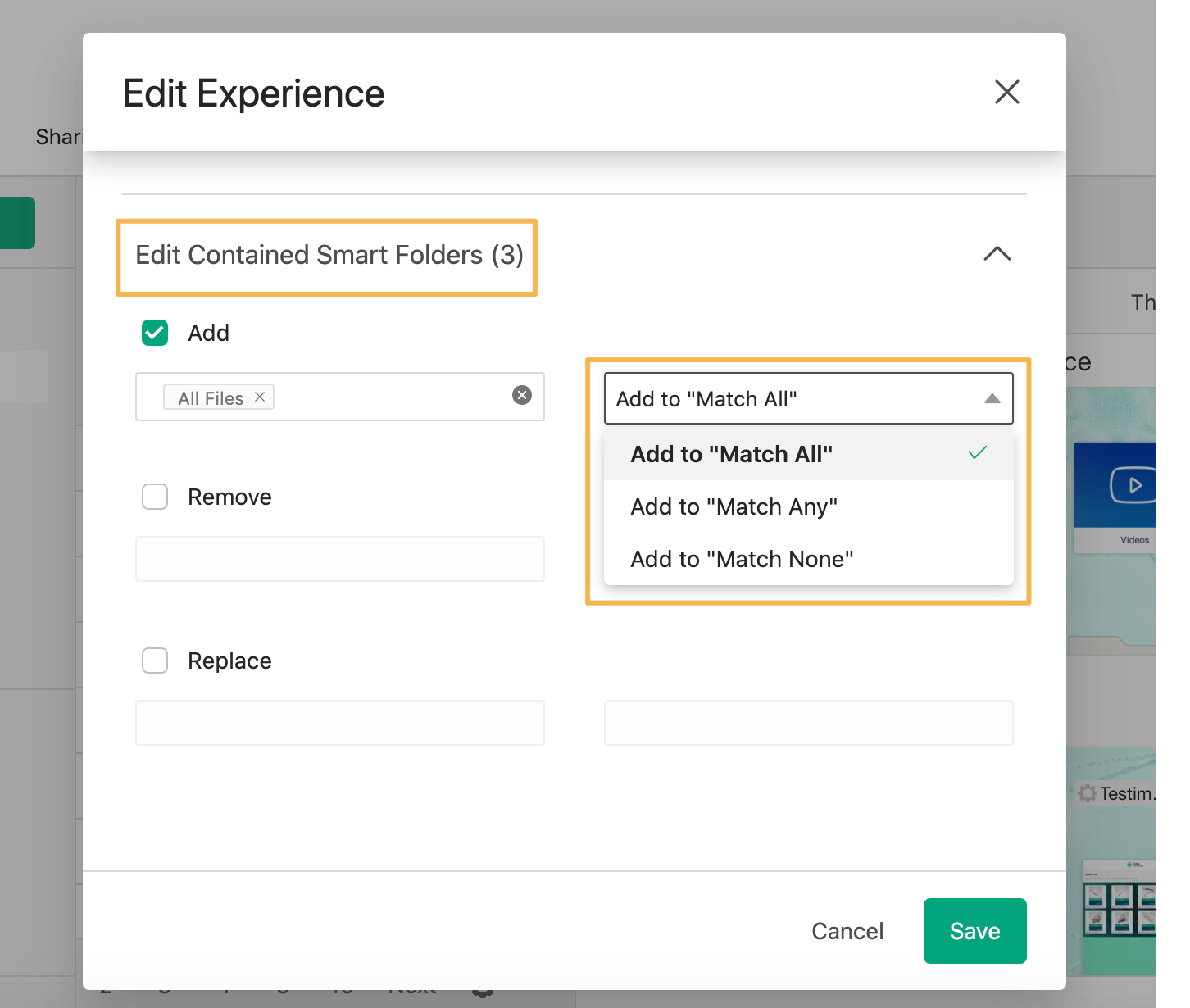Click the Replace left input field
The width and height of the screenshot is (1190, 1008).
point(340,723)
